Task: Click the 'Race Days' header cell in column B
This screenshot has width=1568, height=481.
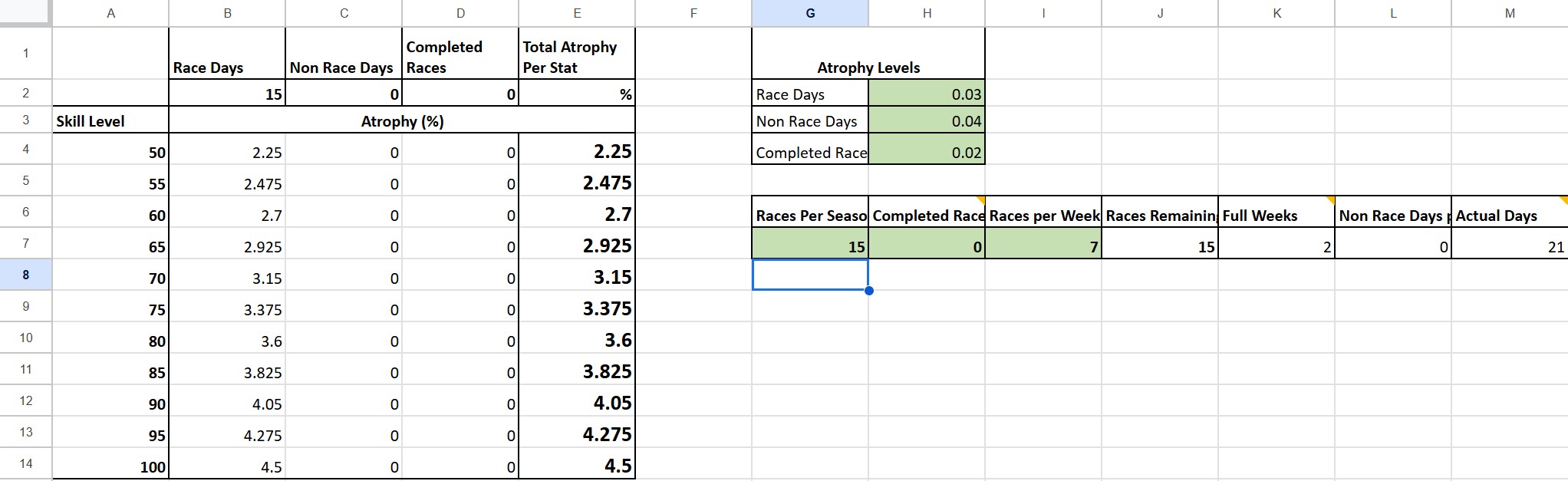Action: (227, 53)
